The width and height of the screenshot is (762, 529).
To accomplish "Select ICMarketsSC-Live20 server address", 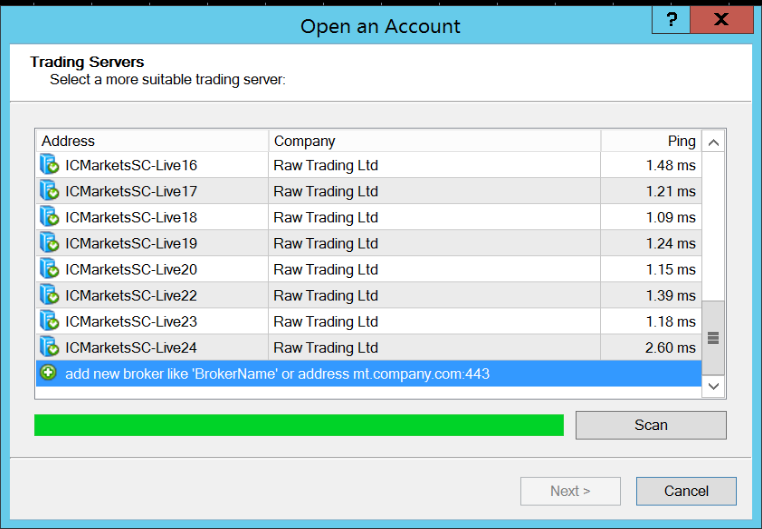I will point(131,270).
